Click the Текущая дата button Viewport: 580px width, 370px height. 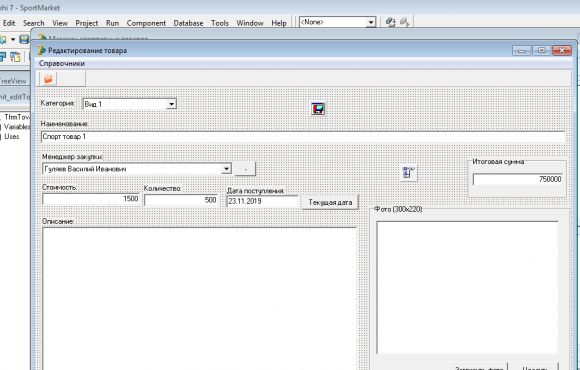[330, 202]
